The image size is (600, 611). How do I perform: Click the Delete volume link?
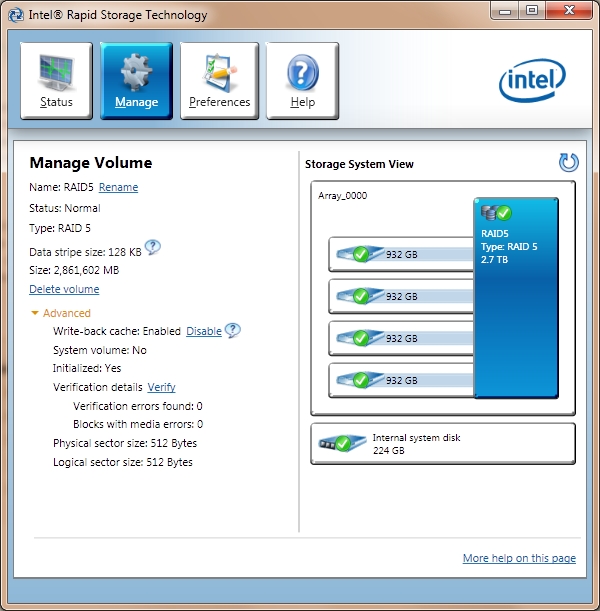(x=64, y=289)
